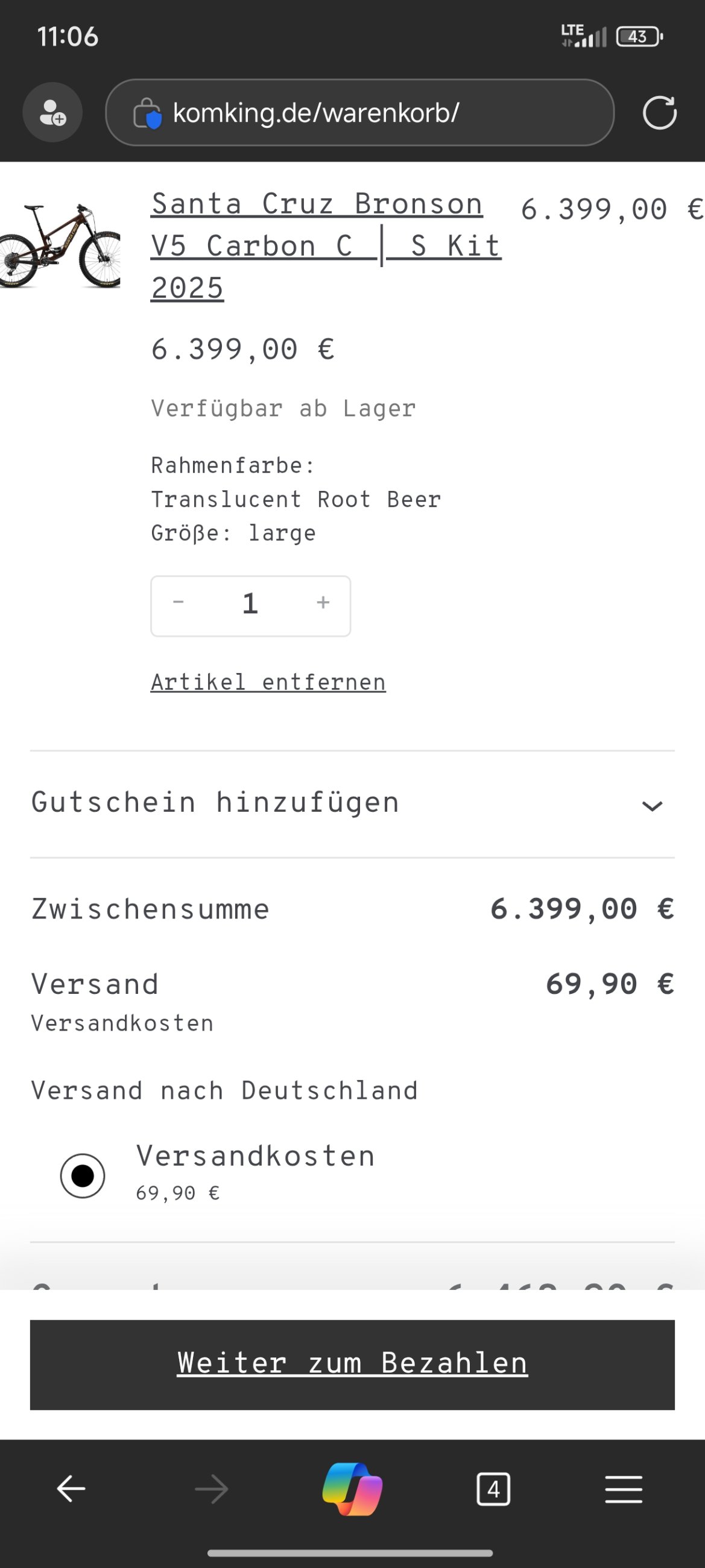Expand the Gutschein hinzufügen section

click(x=215, y=803)
